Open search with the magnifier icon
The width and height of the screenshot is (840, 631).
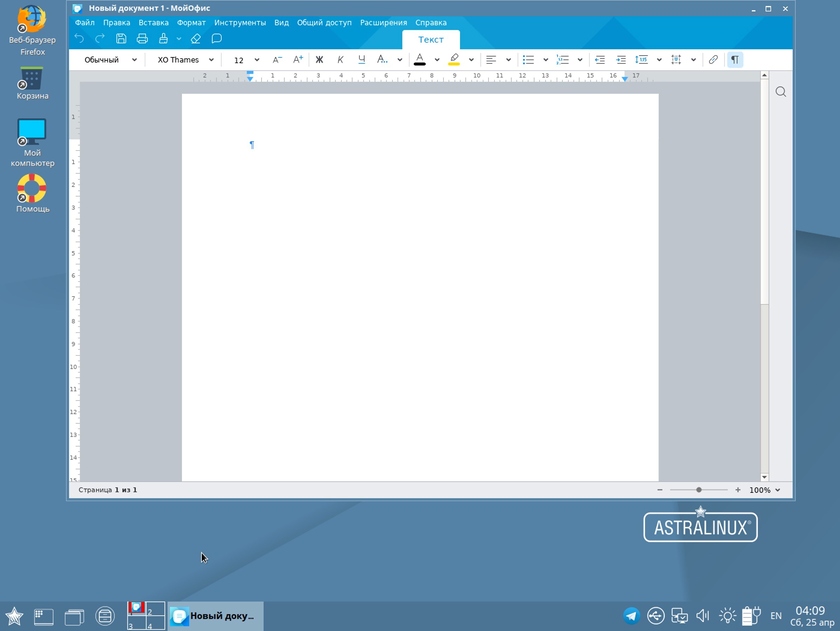click(x=781, y=92)
